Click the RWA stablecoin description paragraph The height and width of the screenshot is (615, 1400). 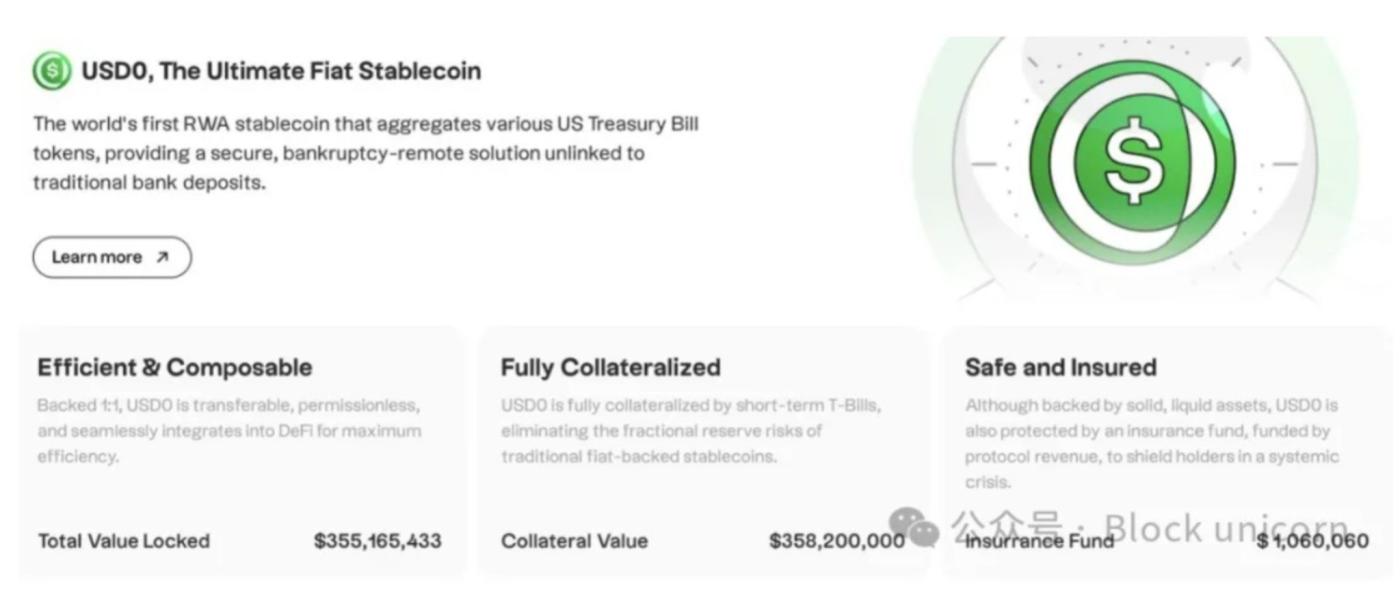coord(365,153)
